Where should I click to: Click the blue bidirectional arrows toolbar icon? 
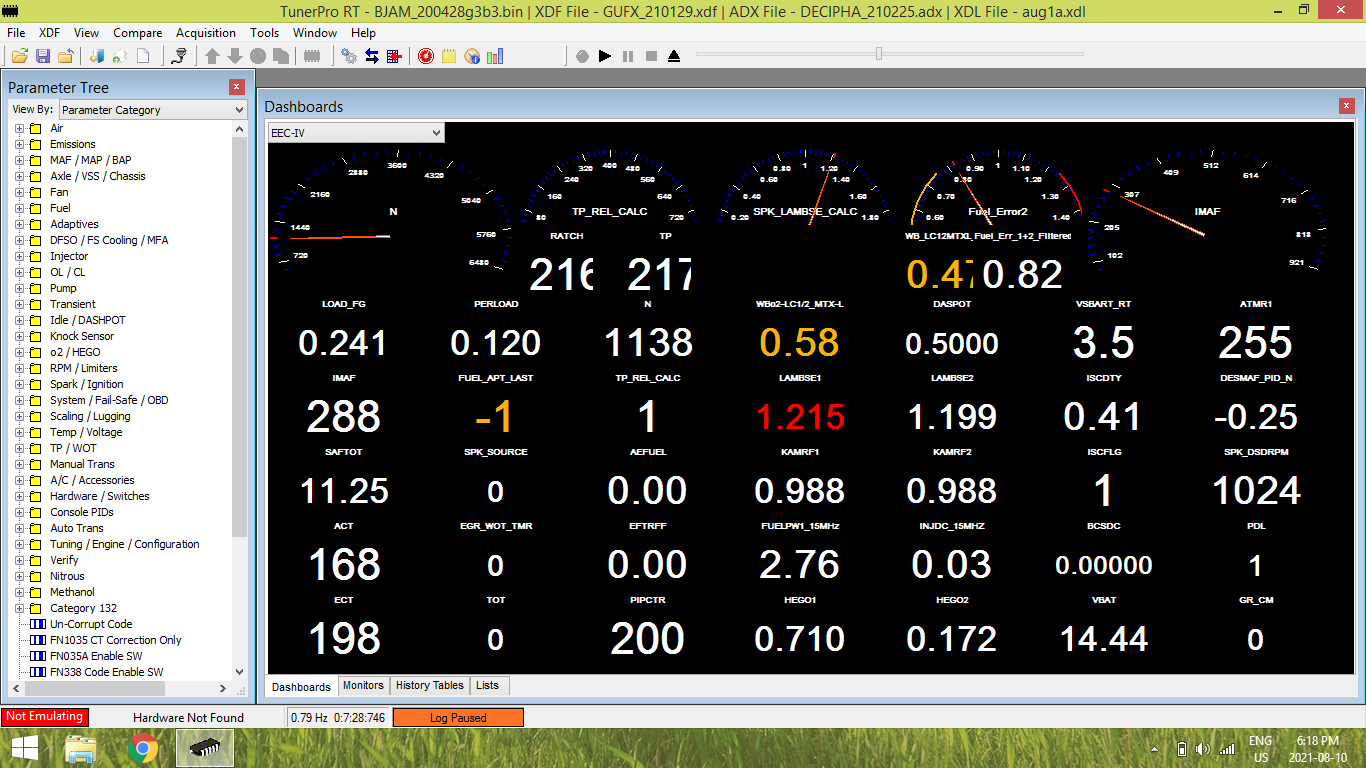(x=371, y=56)
